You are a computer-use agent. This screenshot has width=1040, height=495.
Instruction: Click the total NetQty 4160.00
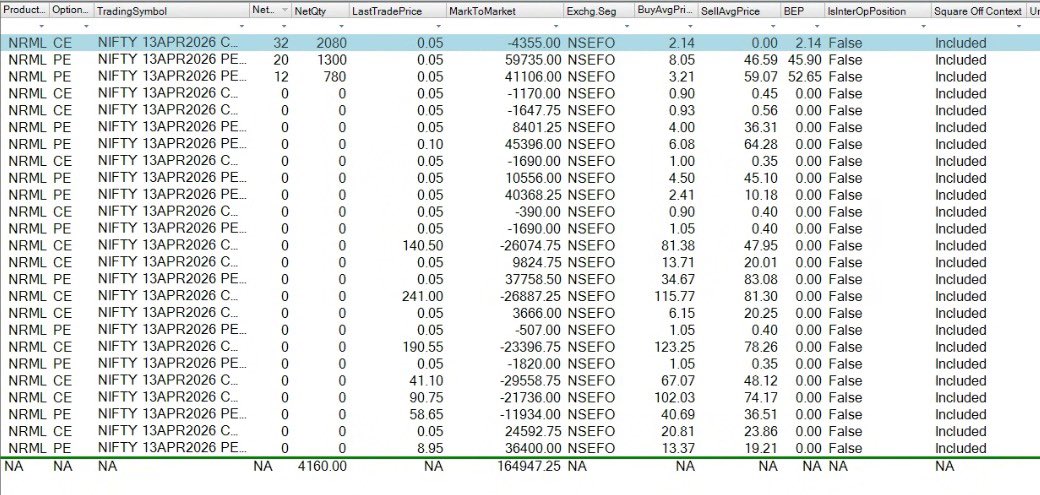320,466
